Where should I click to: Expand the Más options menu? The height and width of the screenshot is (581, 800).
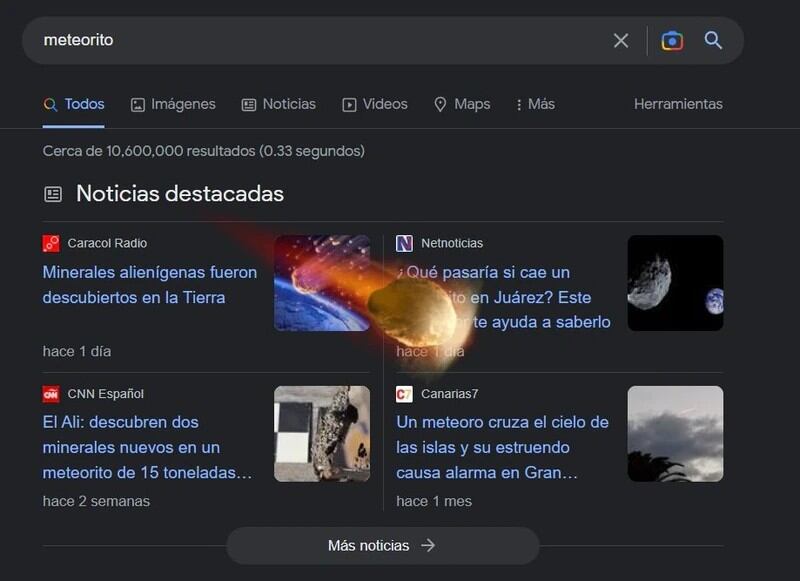[535, 104]
